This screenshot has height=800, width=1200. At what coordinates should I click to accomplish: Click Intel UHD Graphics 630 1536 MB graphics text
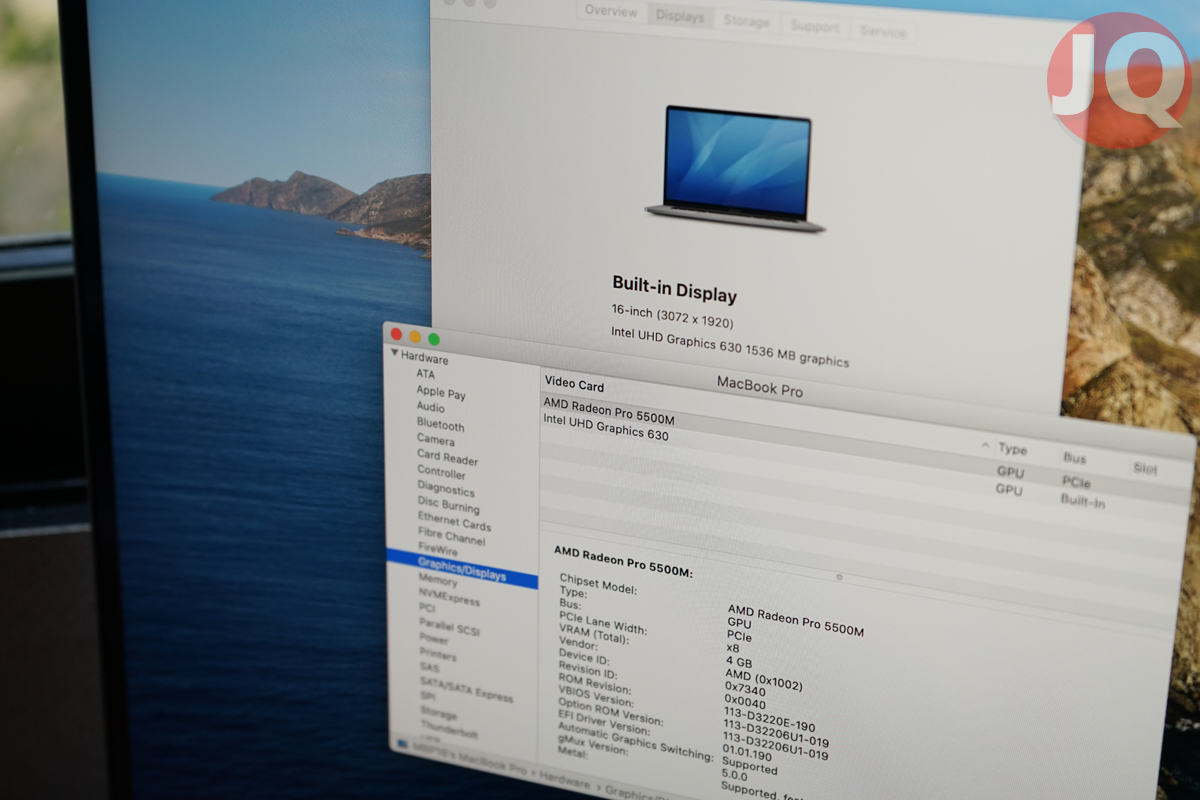pos(730,346)
